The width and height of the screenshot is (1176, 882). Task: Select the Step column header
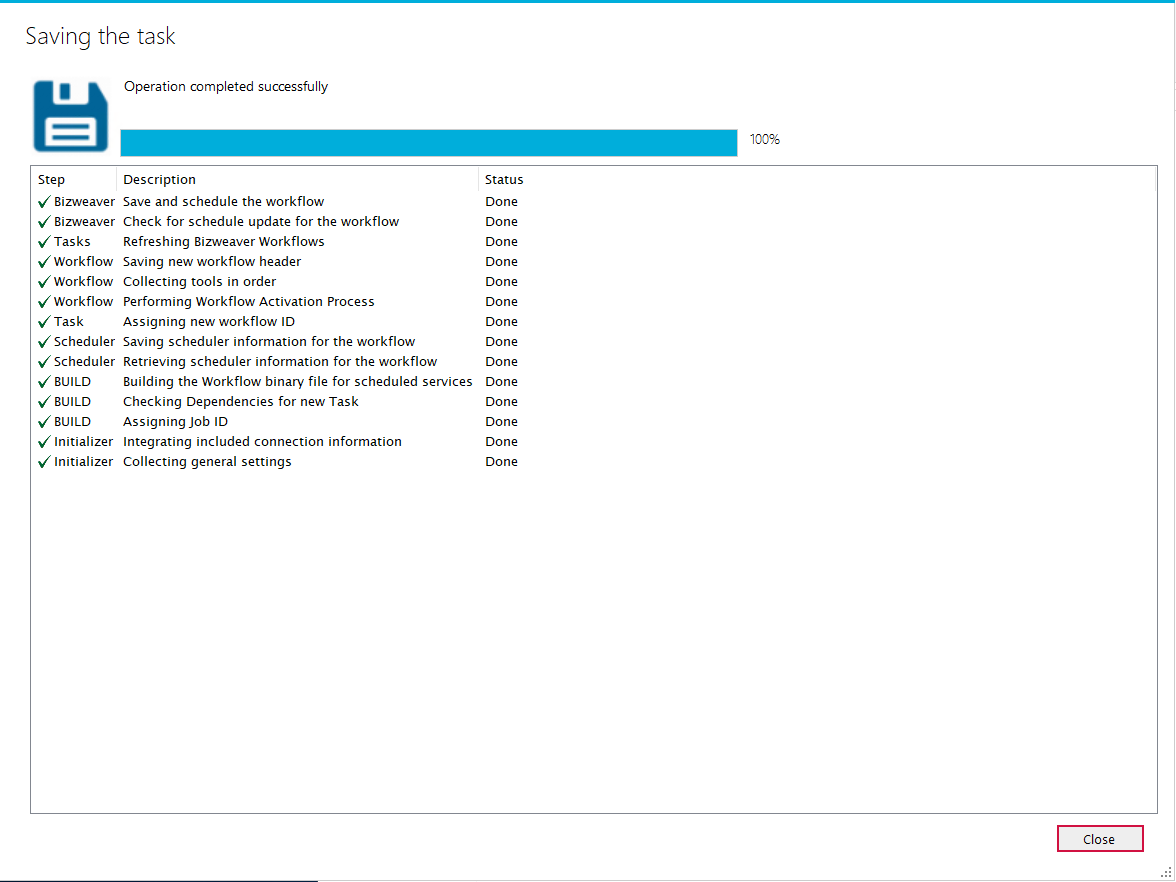tap(73, 180)
